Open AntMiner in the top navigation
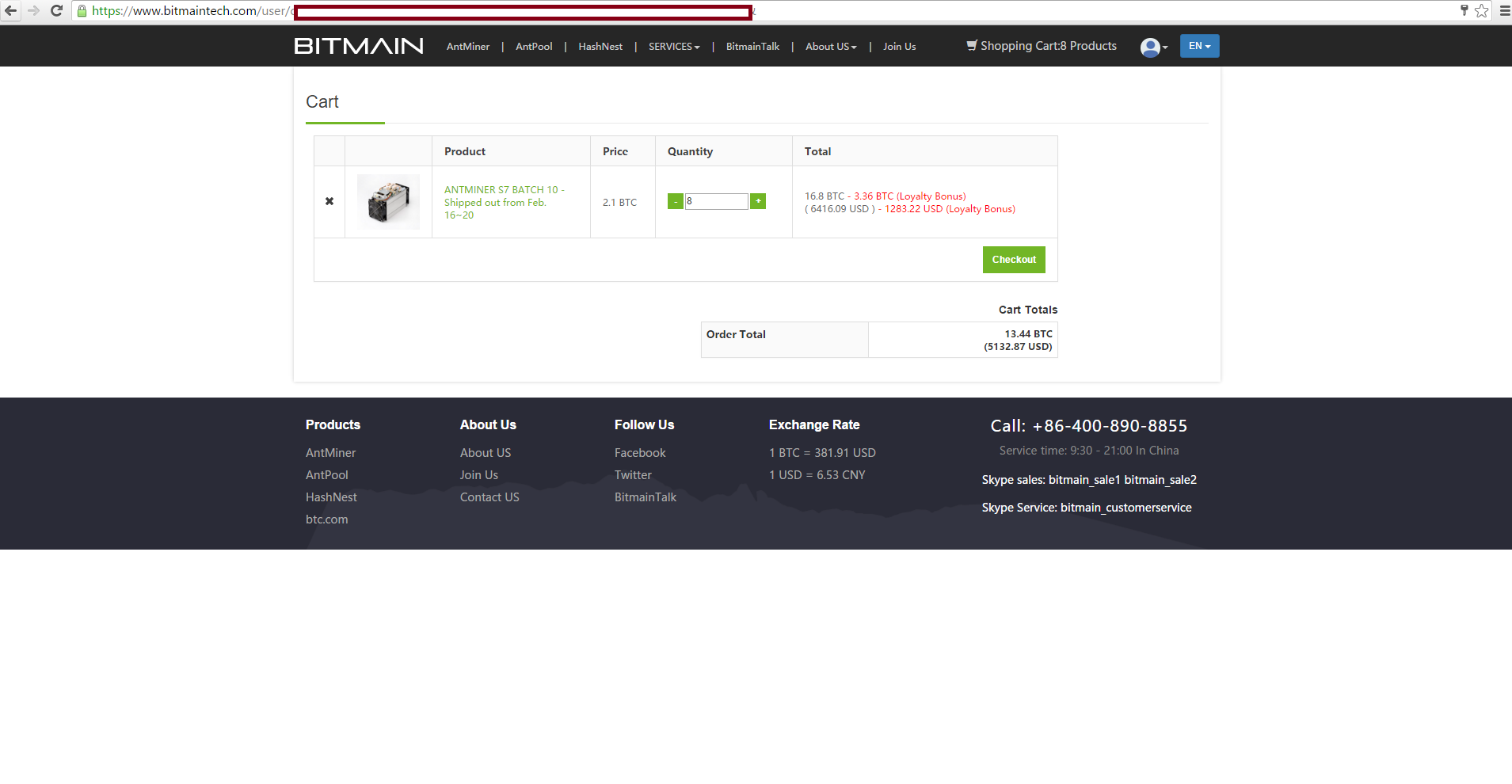Screen dimensions: 1512x784 pyautogui.click(x=468, y=47)
